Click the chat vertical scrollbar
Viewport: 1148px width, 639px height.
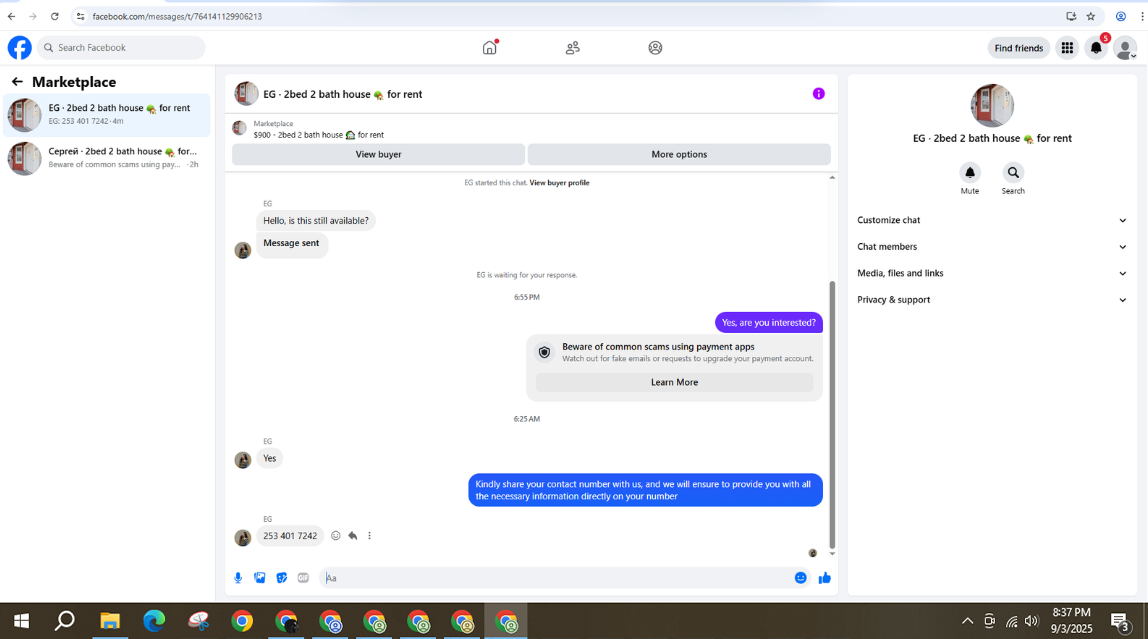(832, 414)
